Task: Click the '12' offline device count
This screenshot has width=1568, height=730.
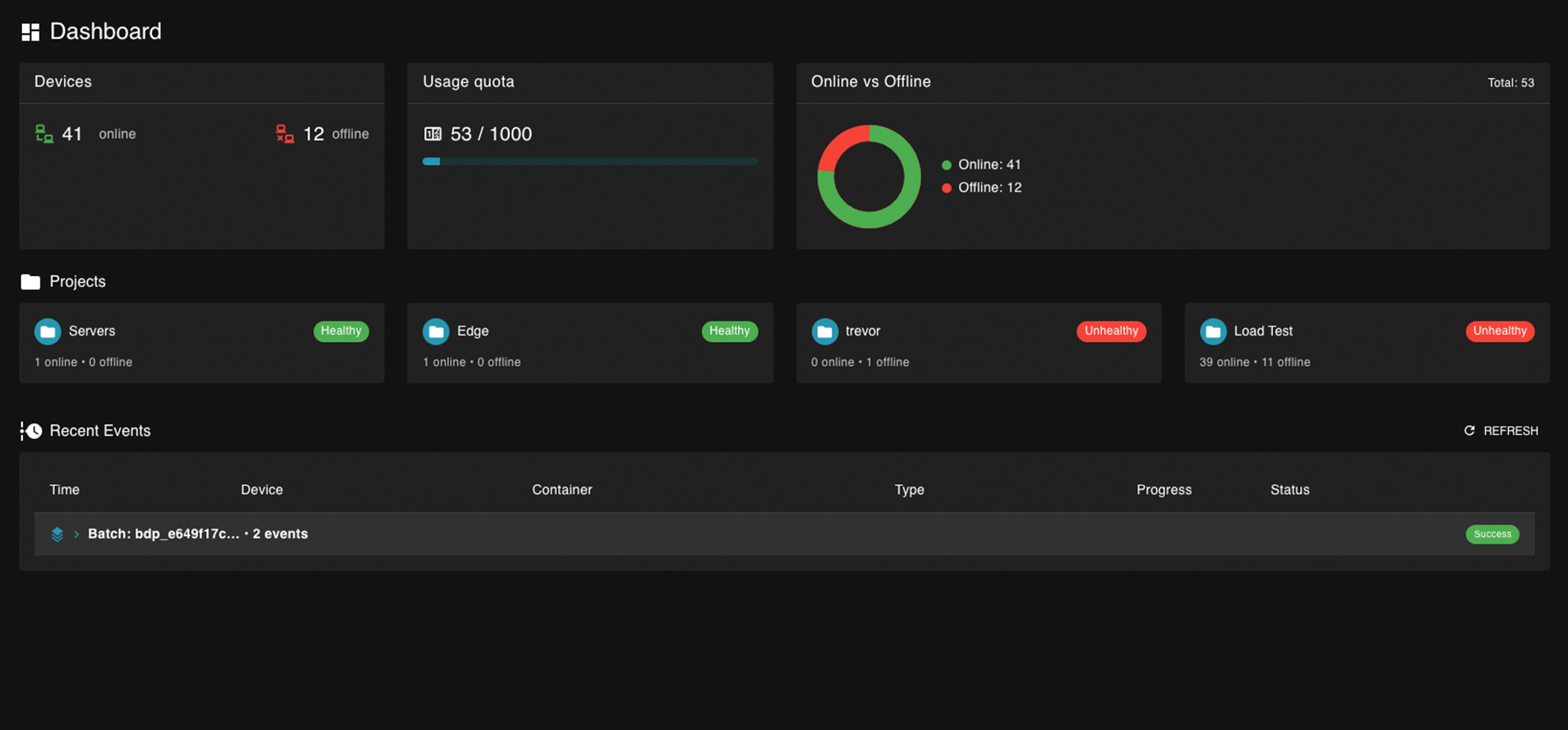Action: (x=314, y=134)
